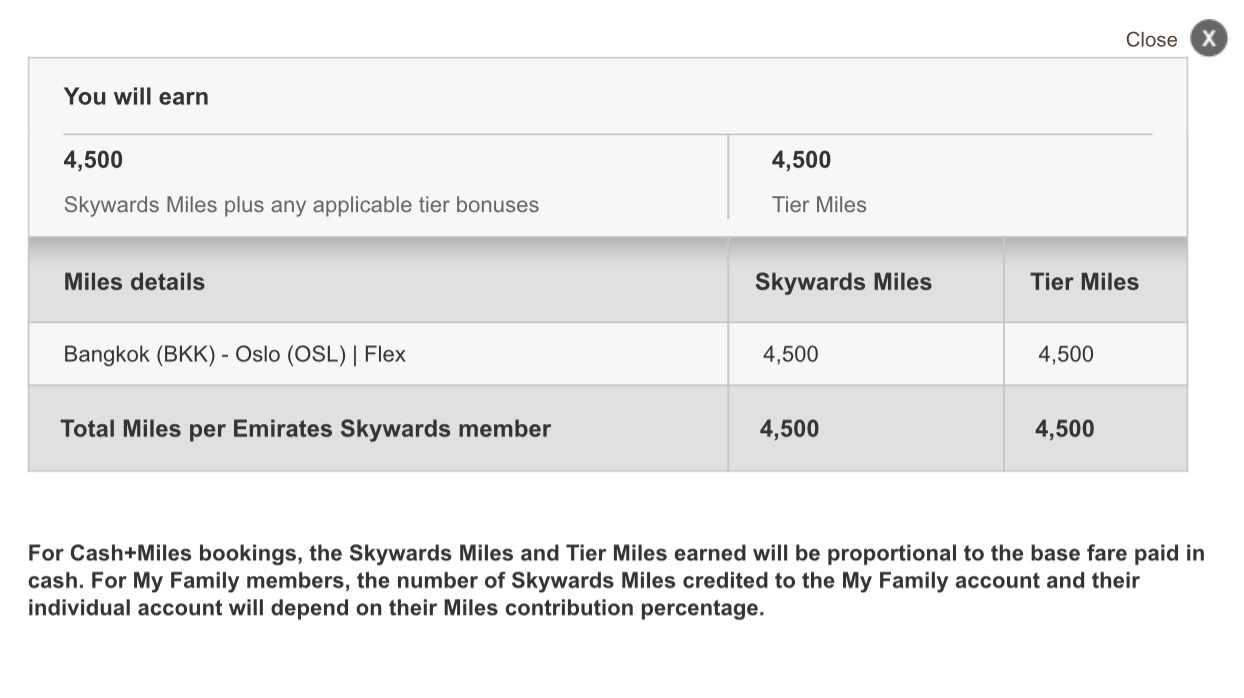
Task: Select the "Miles details" table header
Action: pos(134,282)
